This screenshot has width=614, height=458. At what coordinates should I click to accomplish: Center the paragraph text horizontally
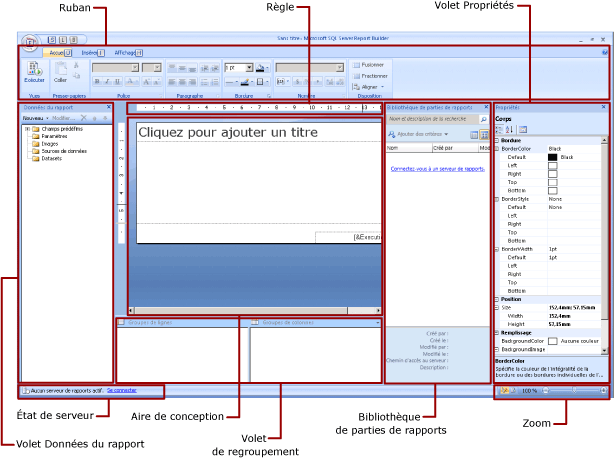(182, 82)
